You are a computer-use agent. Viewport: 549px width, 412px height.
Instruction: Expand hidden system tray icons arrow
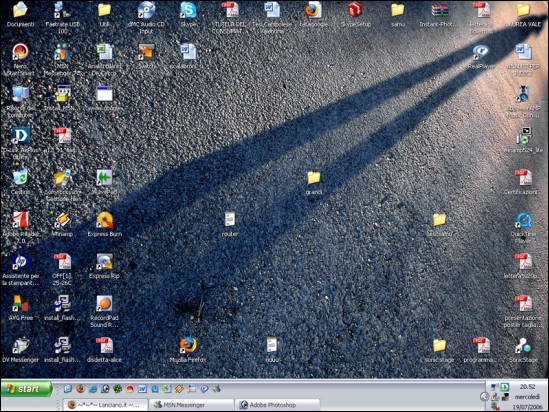tap(484, 397)
